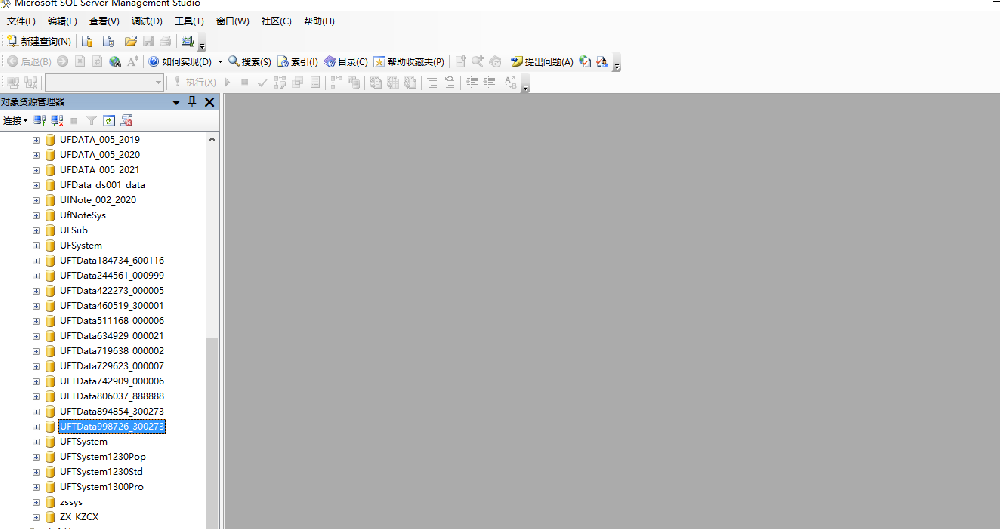Screen dimensions: 1000x529
Task: Select the UFTData719038_000002 database
Action: coord(112,351)
